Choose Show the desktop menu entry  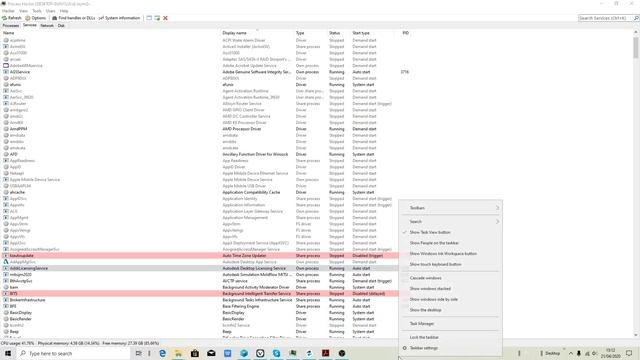(451, 310)
